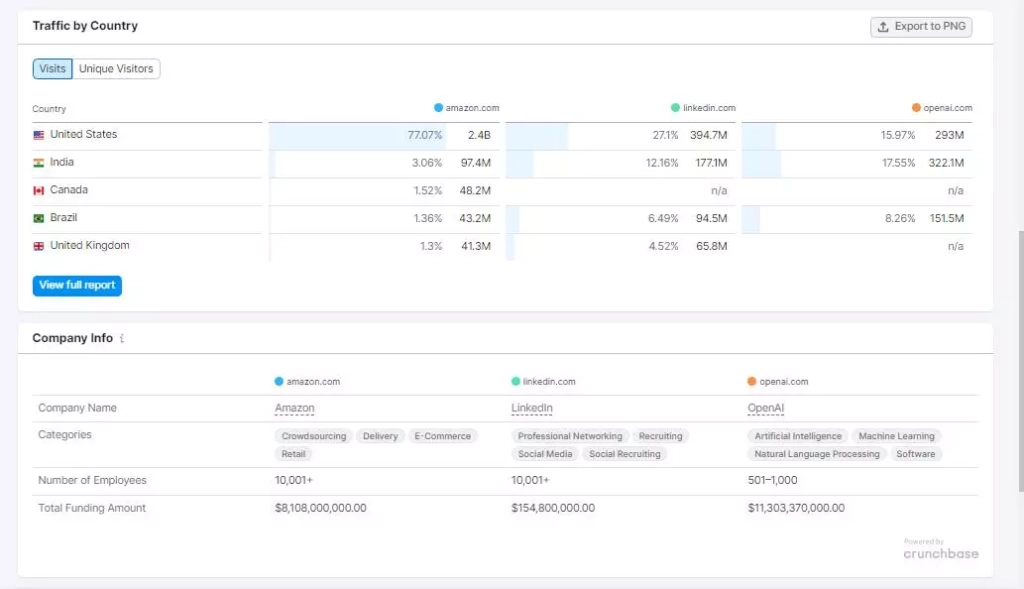The width and height of the screenshot is (1024, 589).
Task: Click the 65.8M LinkedIn UK visits value
Action: tap(711, 246)
